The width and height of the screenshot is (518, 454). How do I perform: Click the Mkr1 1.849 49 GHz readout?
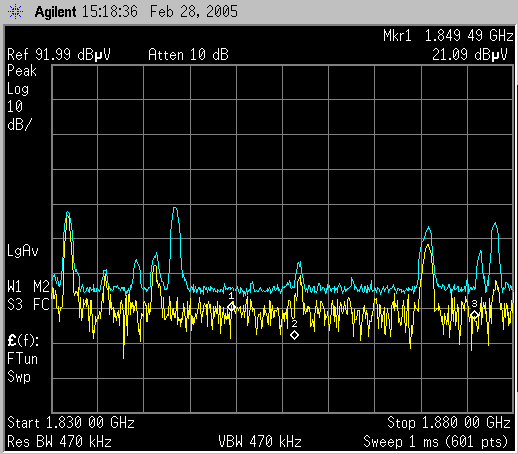click(x=448, y=35)
